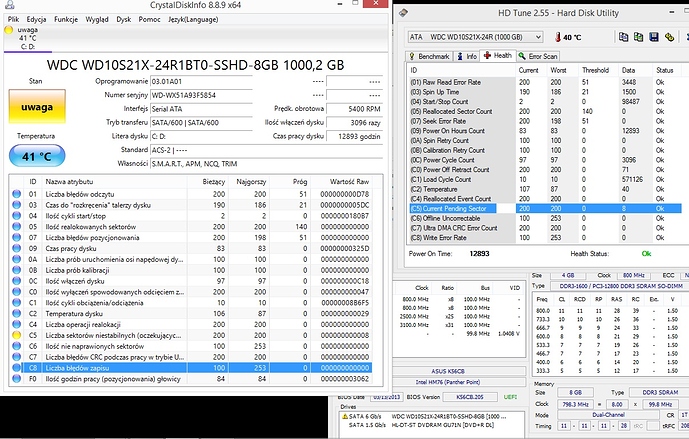Click the Threshold column header in HD Tune
The height and width of the screenshot is (439, 689).
(595, 70)
